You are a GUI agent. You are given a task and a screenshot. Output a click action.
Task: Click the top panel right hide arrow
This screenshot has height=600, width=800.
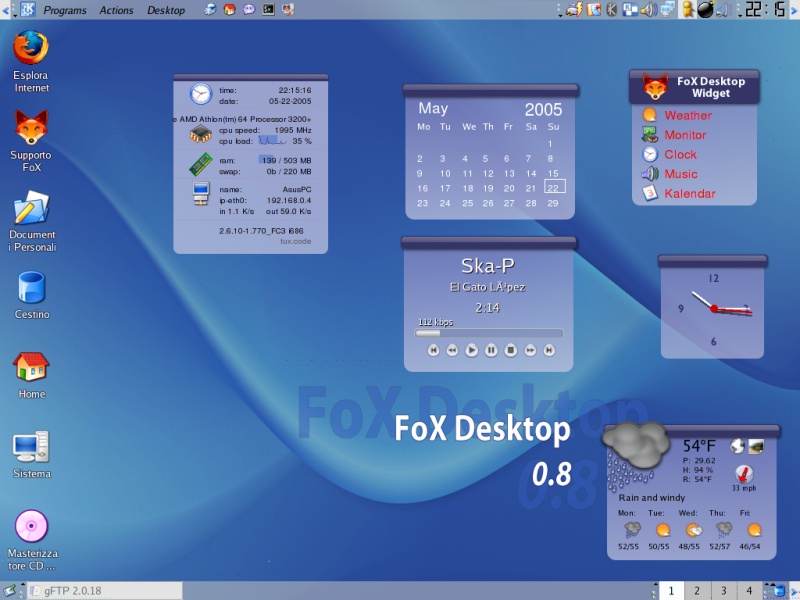(794, 10)
